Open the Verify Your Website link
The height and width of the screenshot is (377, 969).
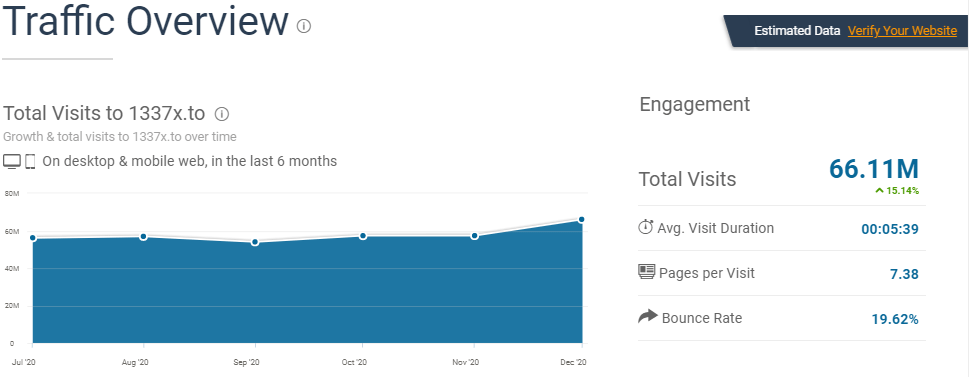[x=902, y=31]
